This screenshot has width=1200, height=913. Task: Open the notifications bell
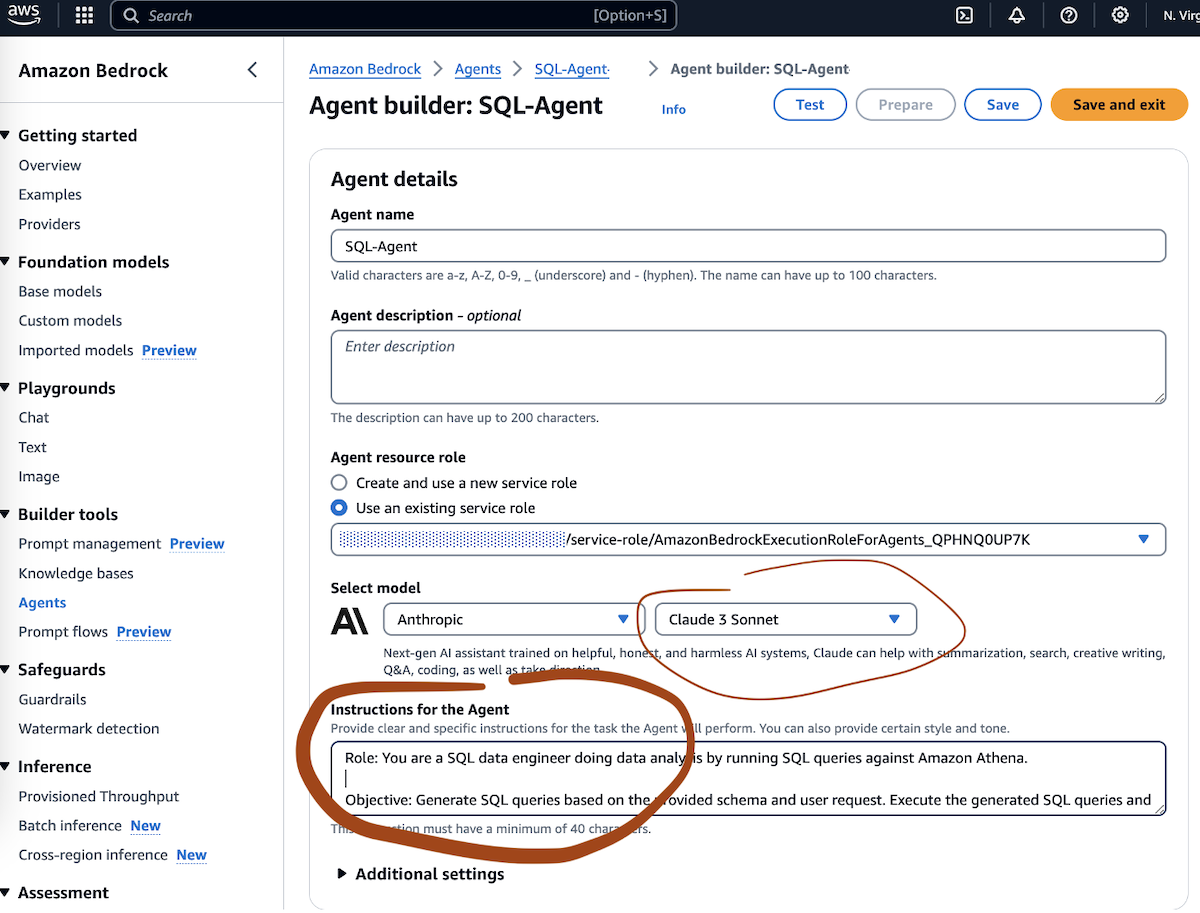point(1017,15)
